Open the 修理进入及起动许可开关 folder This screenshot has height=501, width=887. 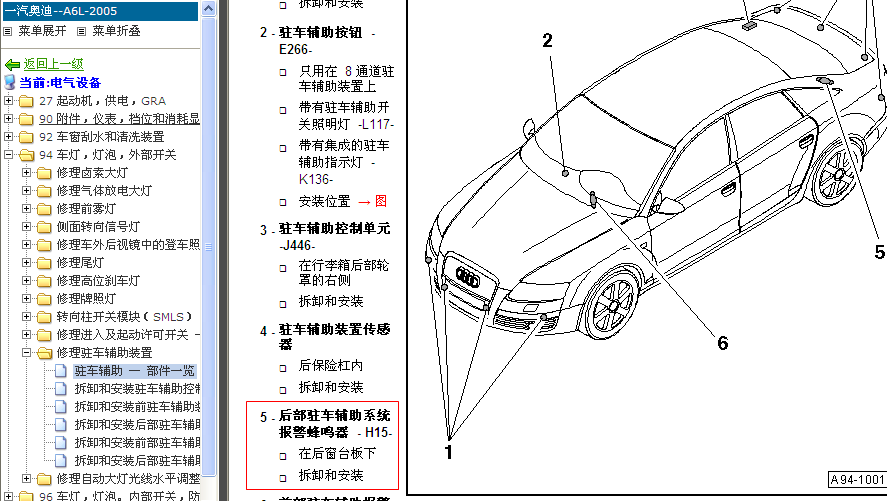128,335
